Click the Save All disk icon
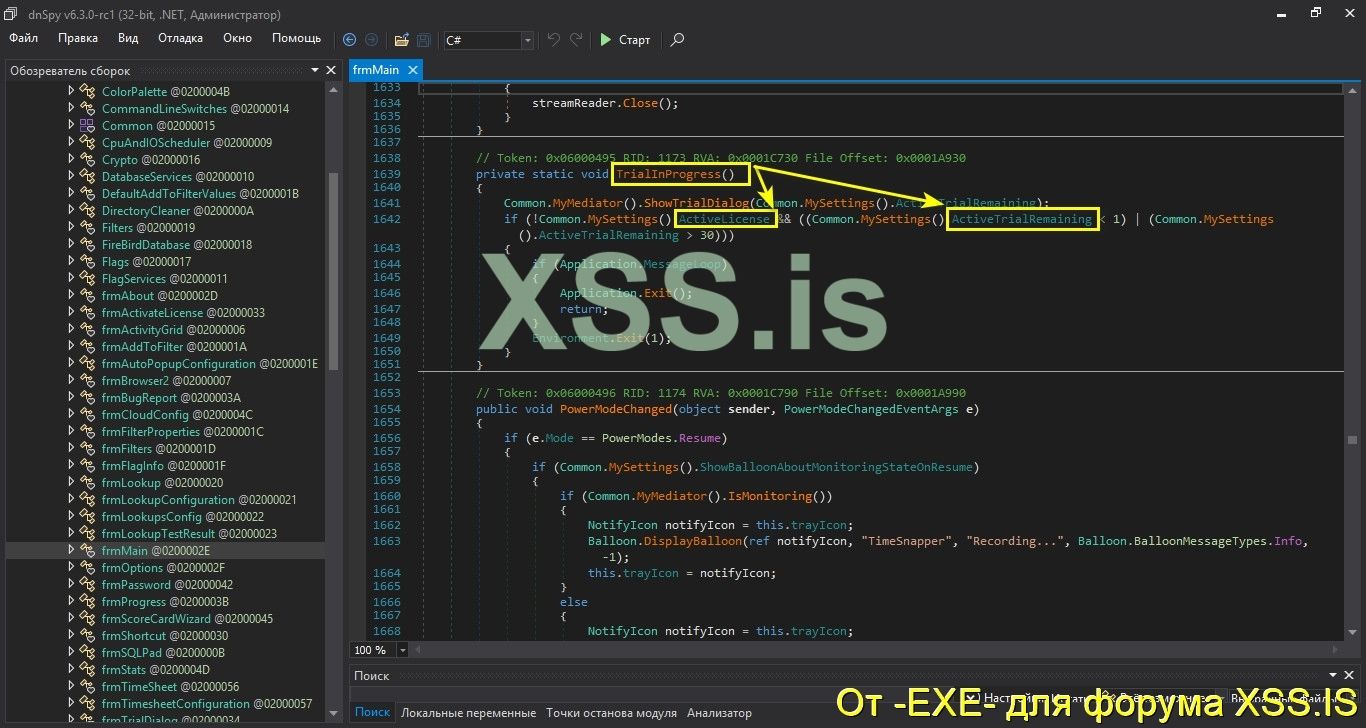The height and width of the screenshot is (728, 1366). click(x=422, y=38)
